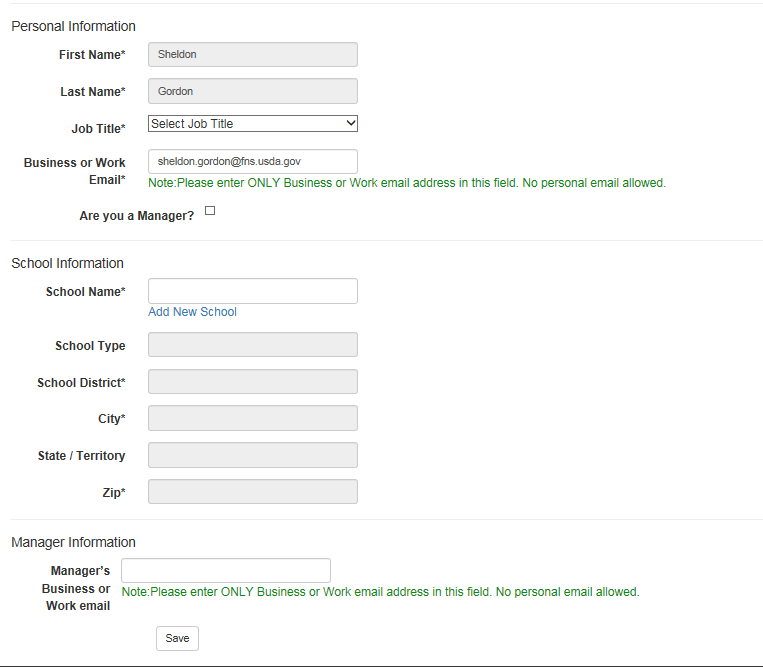Click the City text field
This screenshot has width=763, height=667.
coord(252,418)
